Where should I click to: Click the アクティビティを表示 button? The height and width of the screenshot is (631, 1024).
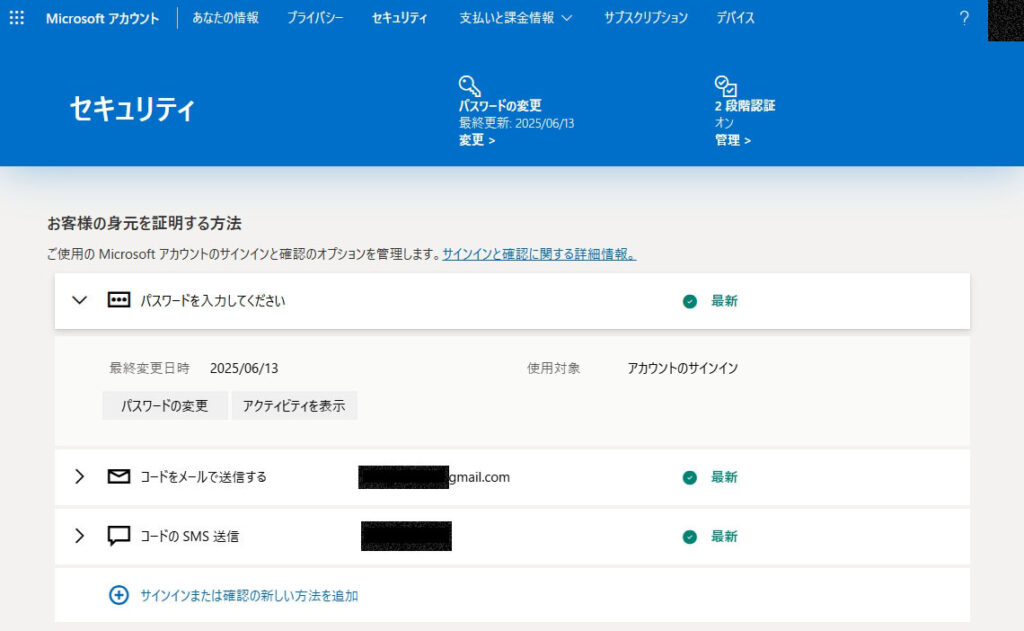coord(294,406)
